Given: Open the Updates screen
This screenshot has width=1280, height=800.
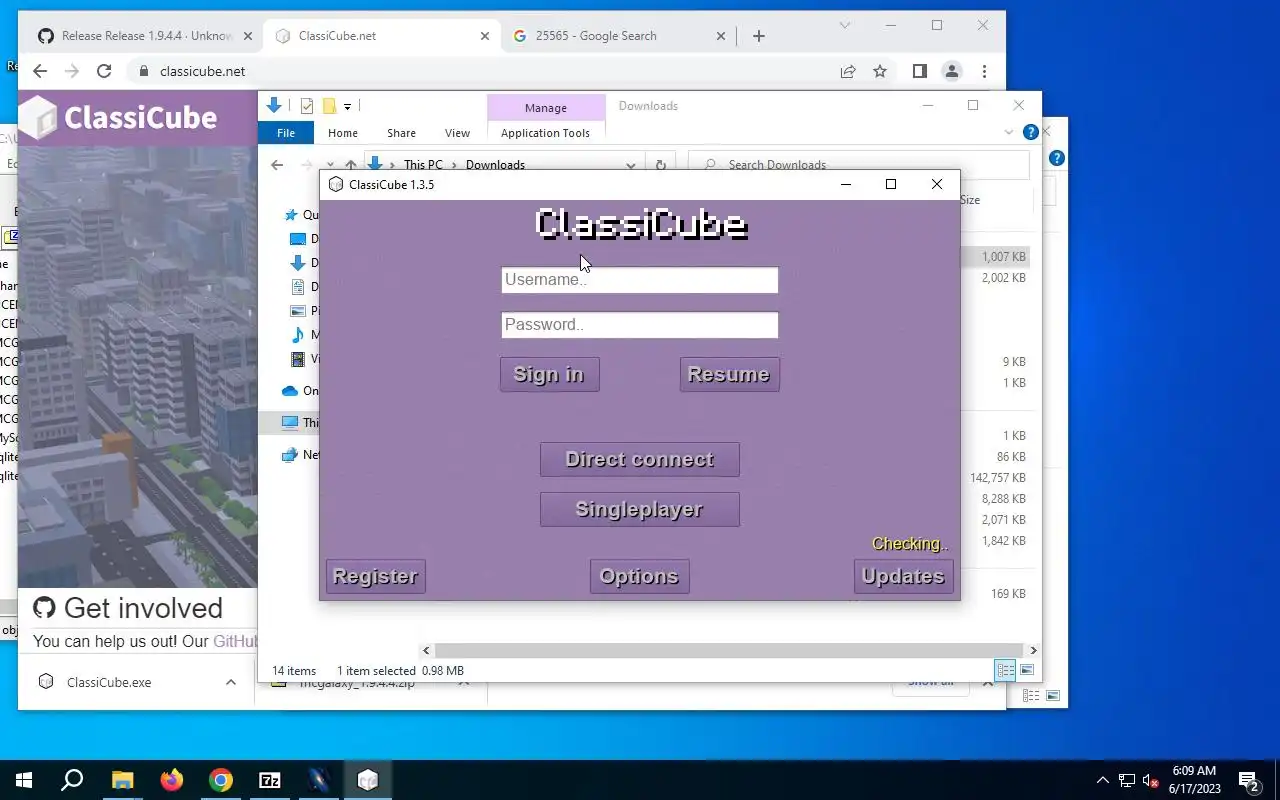Looking at the screenshot, I should click(903, 576).
